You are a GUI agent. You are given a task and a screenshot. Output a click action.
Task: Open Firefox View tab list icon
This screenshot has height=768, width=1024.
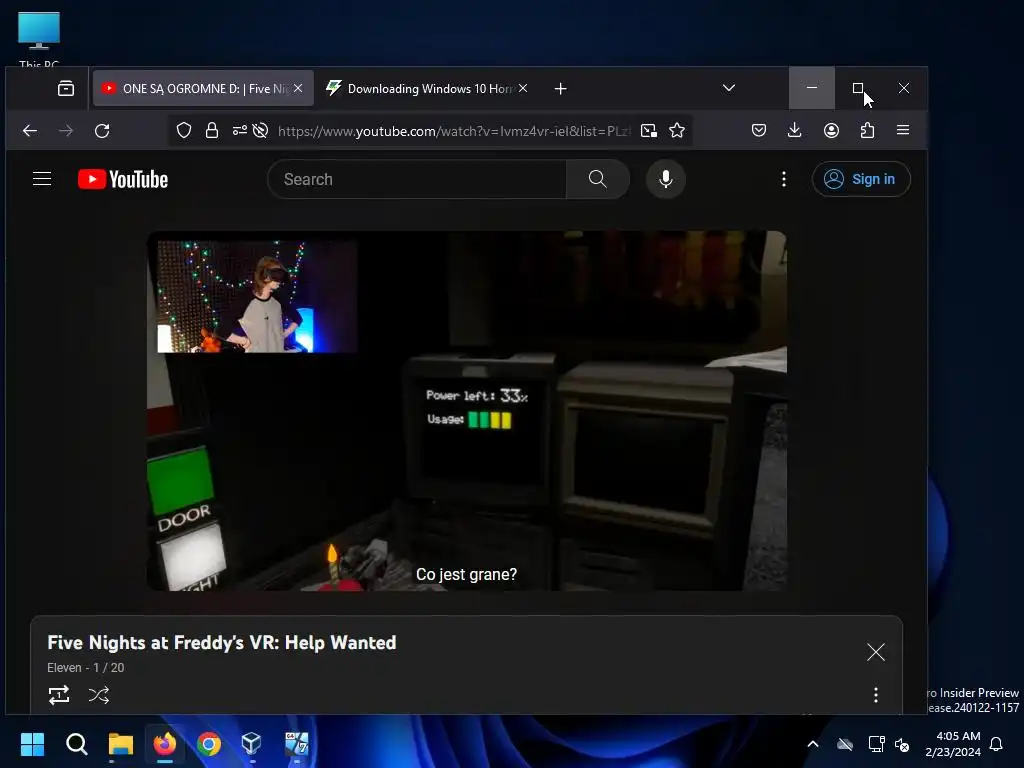pos(66,88)
